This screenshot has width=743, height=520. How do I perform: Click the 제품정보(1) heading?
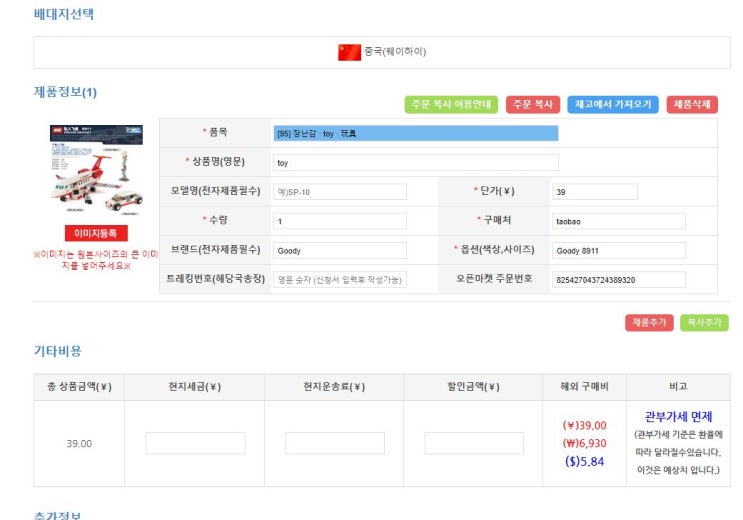click(x=65, y=92)
